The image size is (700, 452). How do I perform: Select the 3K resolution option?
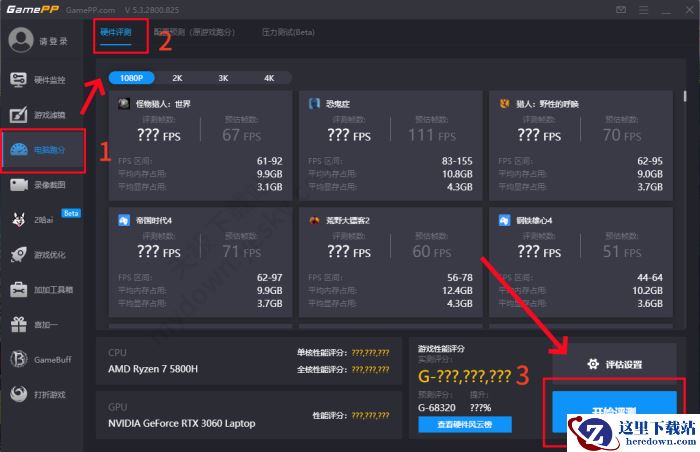[223, 78]
